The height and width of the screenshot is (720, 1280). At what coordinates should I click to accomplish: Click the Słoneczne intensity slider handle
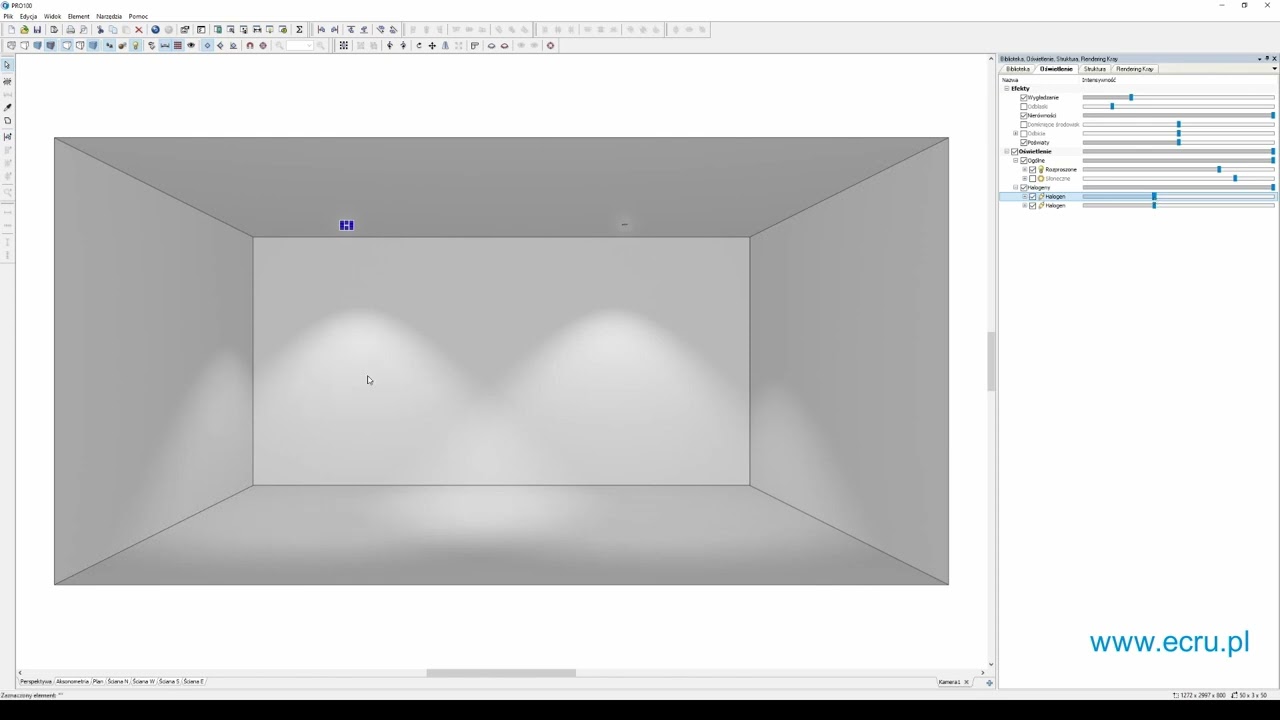pos(1235,178)
